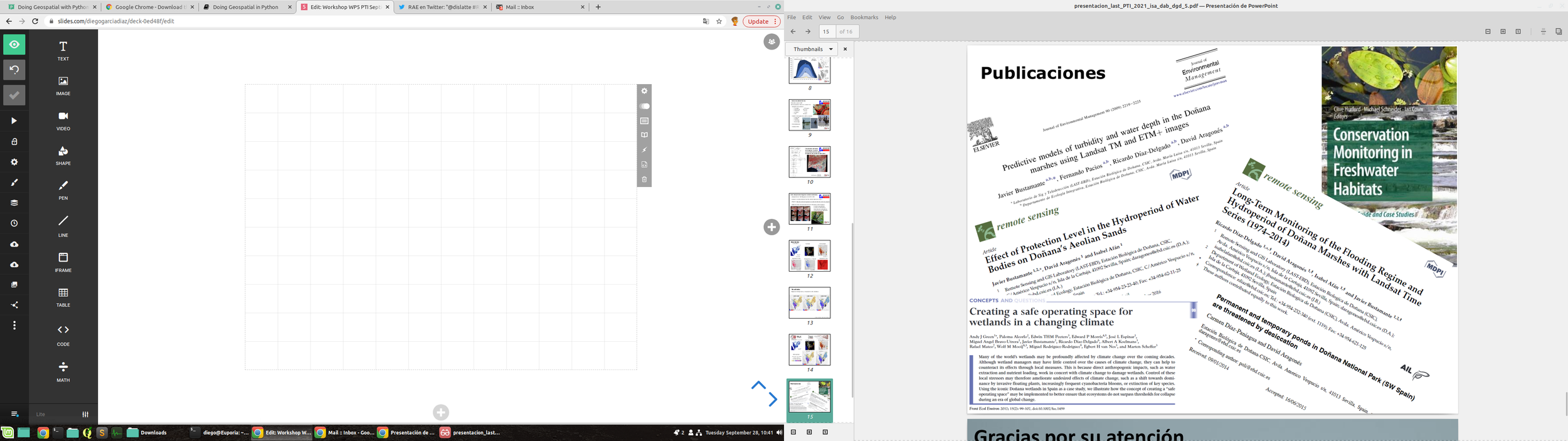Image resolution: width=1568 pixels, height=441 pixels.
Task: Reload the page in Chrome
Action: tap(35, 21)
